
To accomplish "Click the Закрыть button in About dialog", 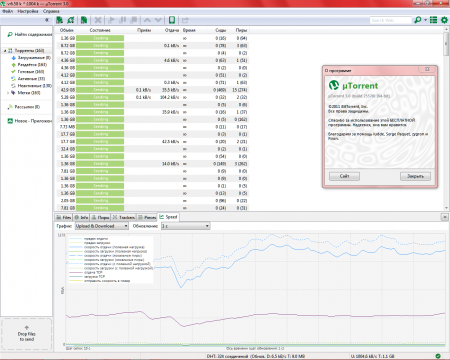I will click(415, 176).
